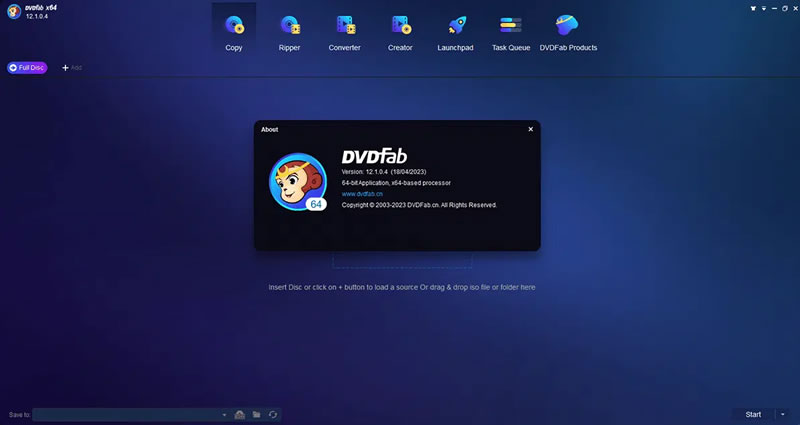Viewport: 800px width, 425px height.
Task: Open the Converter module
Action: 344,33
